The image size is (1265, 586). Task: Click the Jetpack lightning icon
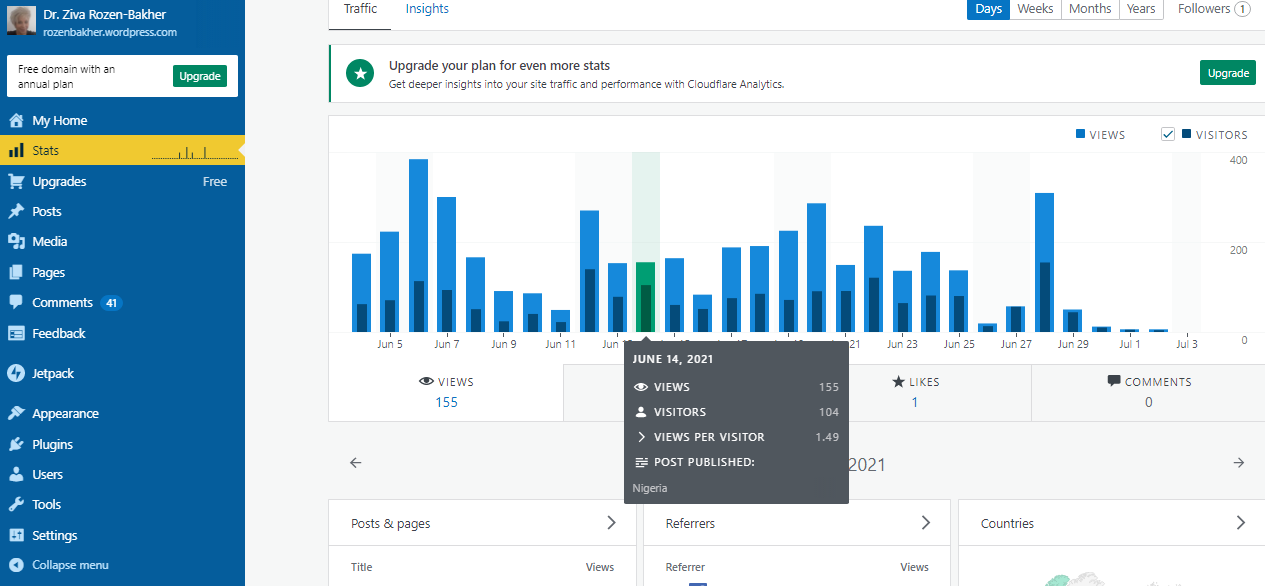pyautogui.click(x=16, y=373)
